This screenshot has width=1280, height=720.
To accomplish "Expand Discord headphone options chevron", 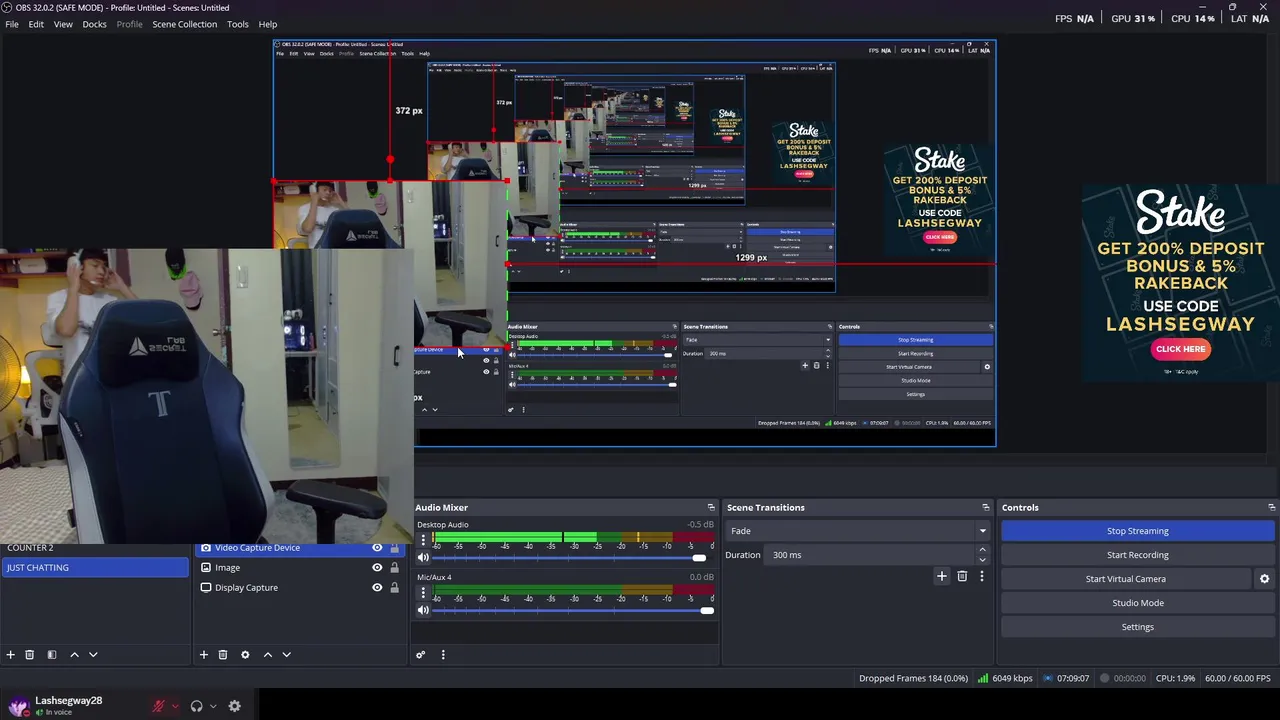I will click(x=213, y=707).
